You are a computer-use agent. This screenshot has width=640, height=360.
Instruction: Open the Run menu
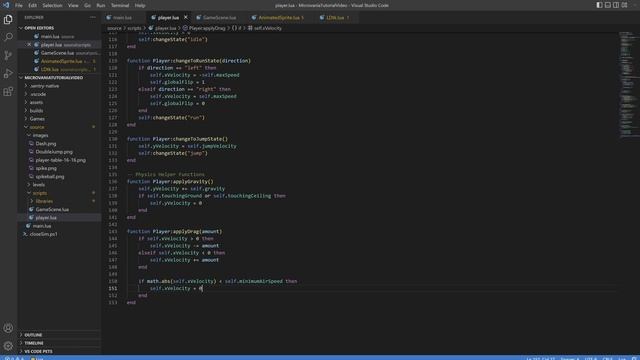pyautogui.click(x=101, y=5)
